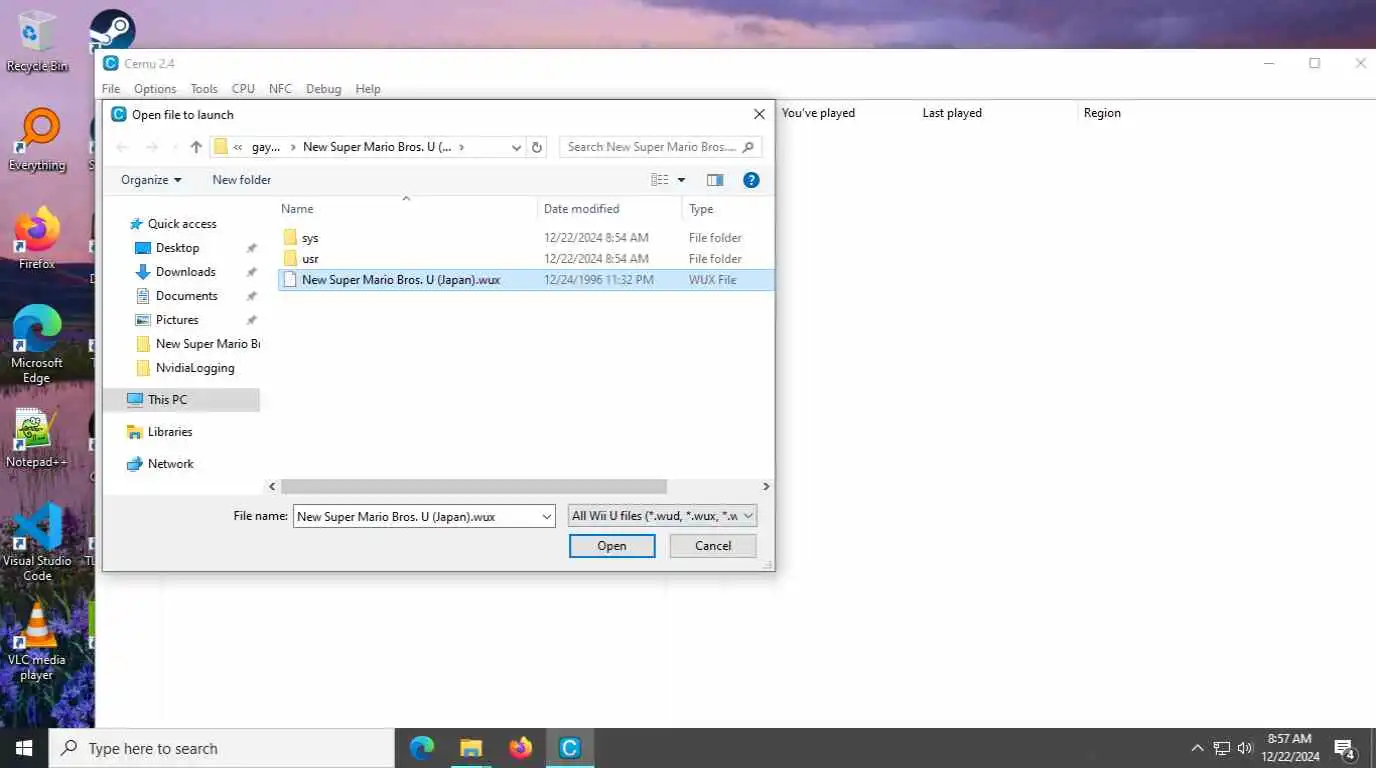The image size is (1376, 768).
Task: Go up one folder level in the dialog
Action: [196, 147]
